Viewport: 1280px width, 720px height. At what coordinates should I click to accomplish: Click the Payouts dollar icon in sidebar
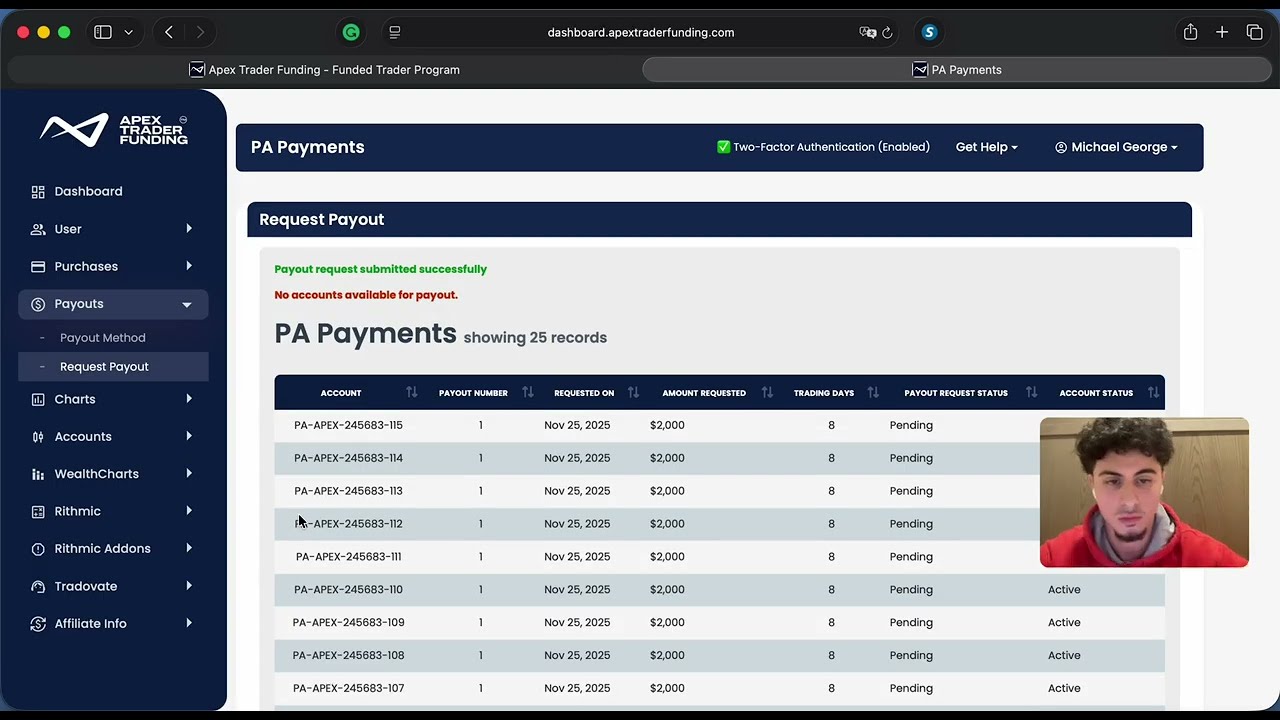(38, 304)
